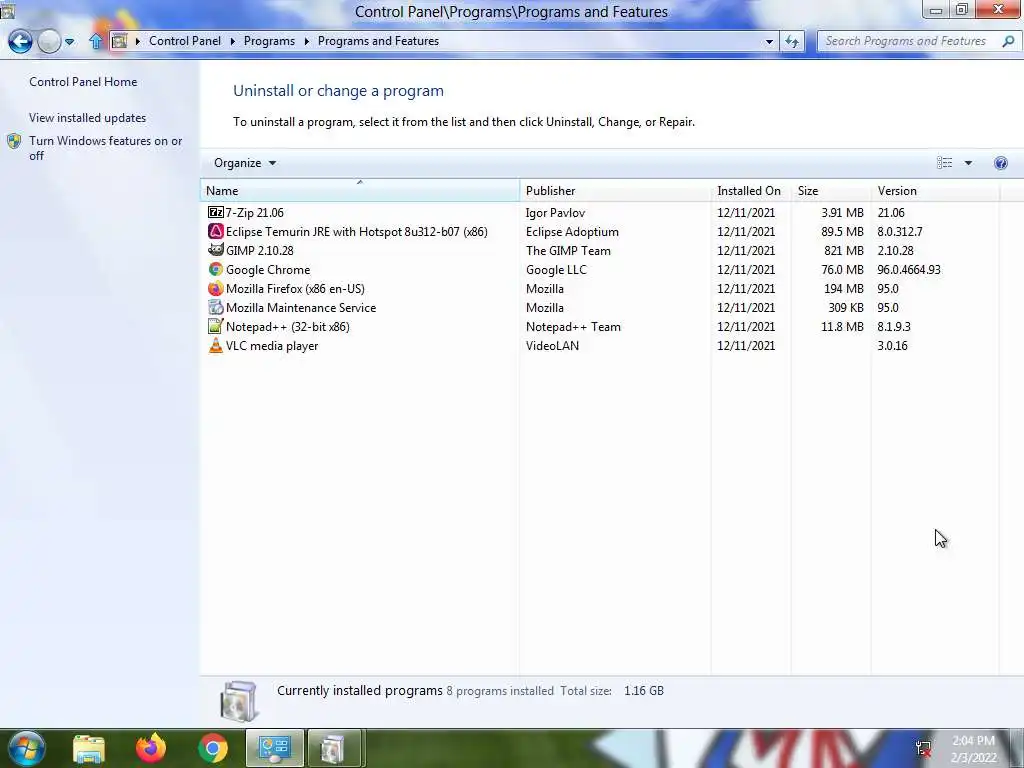Go back with the Back arrow
The width and height of the screenshot is (1024, 768).
pyautogui.click(x=20, y=41)
